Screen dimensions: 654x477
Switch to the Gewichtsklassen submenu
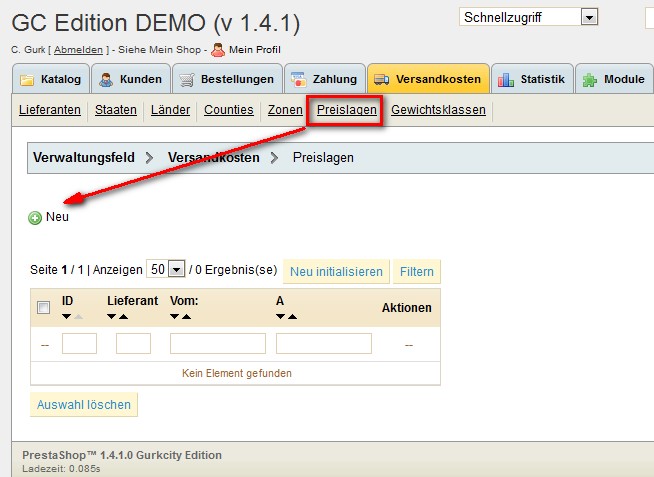[438, 110]
